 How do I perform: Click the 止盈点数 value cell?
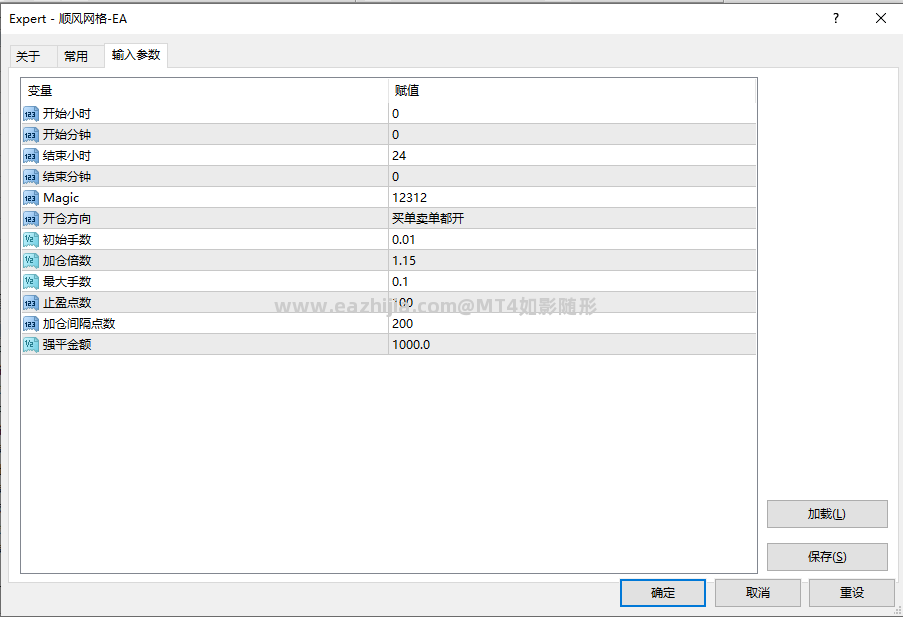[572, 303]
